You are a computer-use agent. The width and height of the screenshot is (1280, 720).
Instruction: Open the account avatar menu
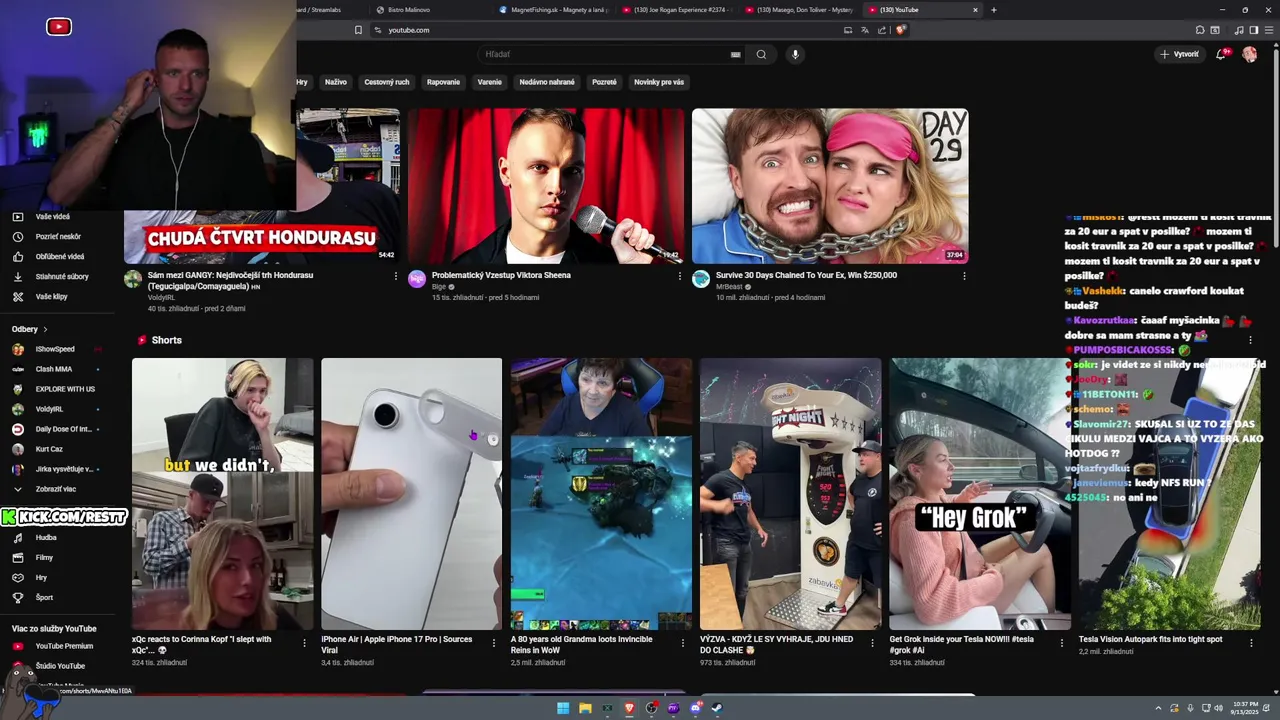(1249, 54)
